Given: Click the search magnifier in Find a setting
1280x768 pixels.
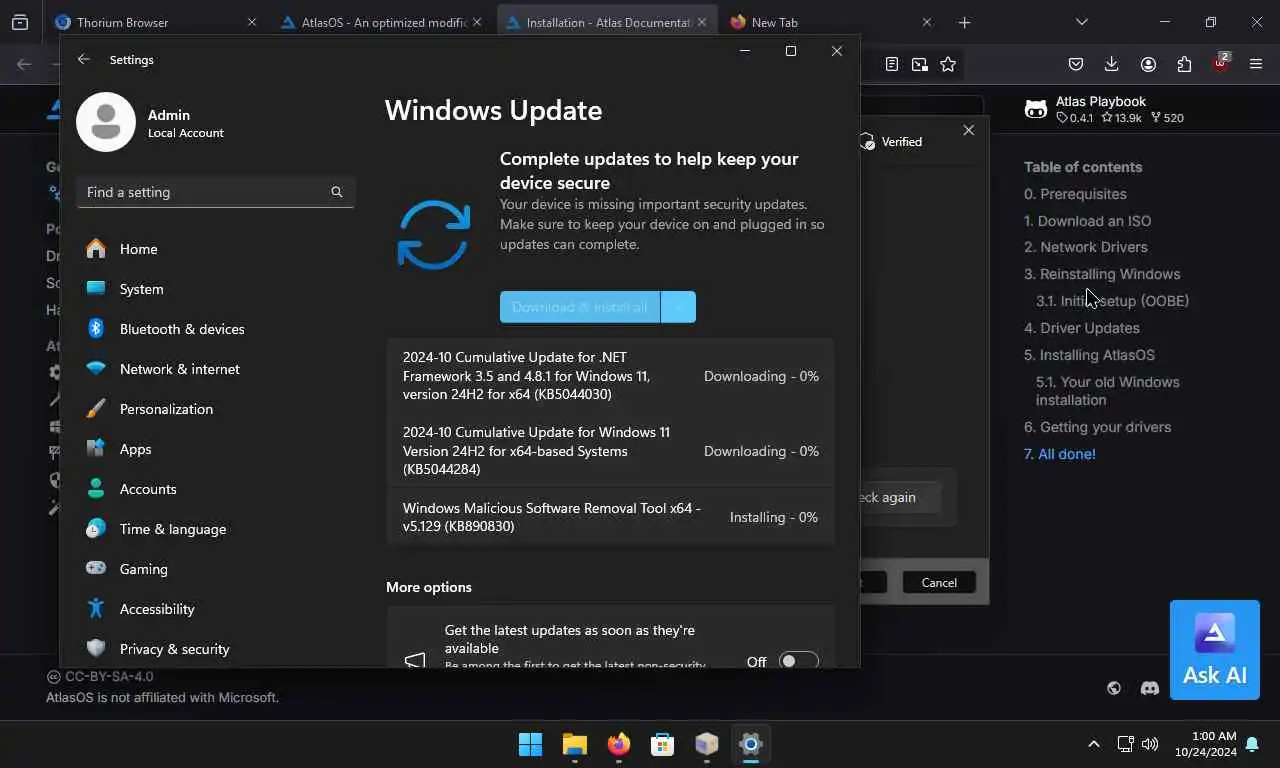Looking at the screenshot, I should tap(337, 192).
